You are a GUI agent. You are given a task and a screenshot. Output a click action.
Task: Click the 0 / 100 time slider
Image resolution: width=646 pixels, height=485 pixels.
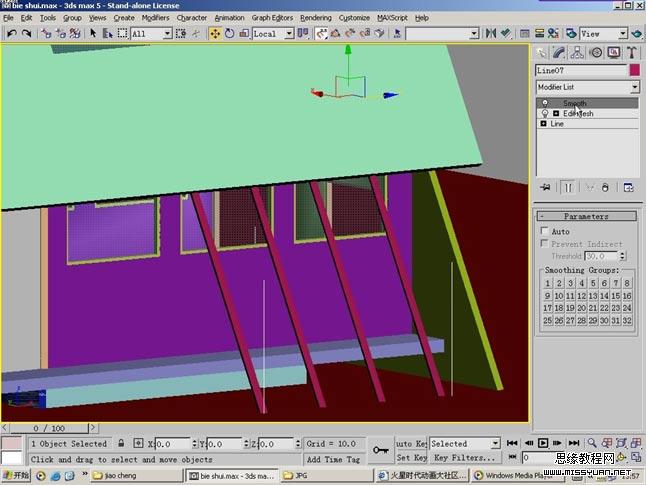click(49, 428)
